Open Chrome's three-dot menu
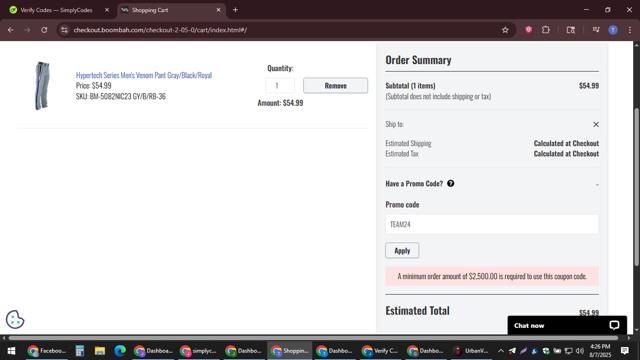The height and width of the screenshot is (360, 640). coord(630,30)
